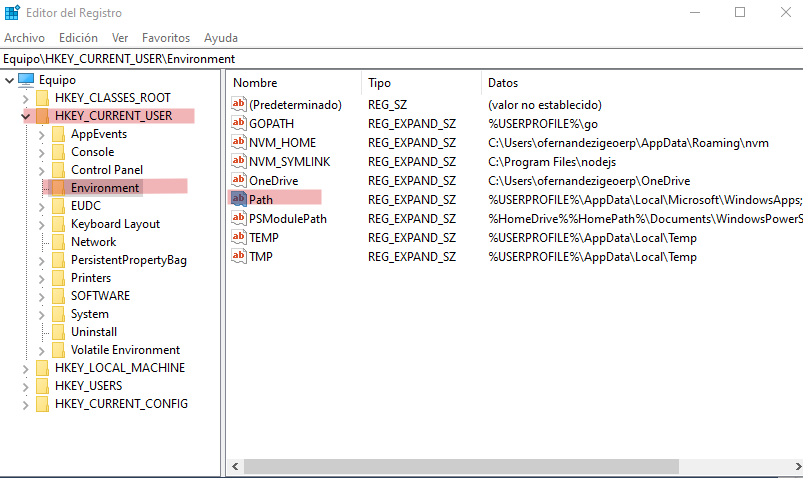
Task: Click the Equipo computer icon
Action: [26, 80]
